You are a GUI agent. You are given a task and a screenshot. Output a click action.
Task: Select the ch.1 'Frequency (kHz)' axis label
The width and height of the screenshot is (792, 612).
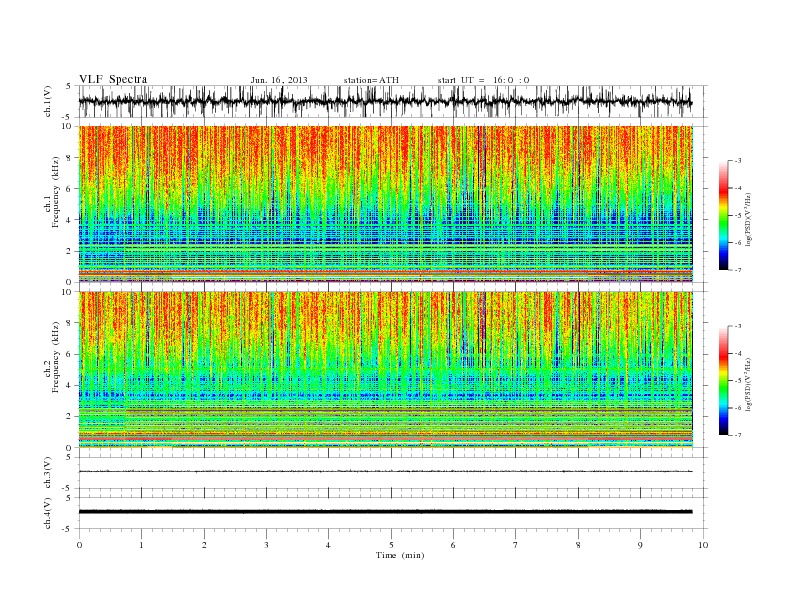[56, 192]
